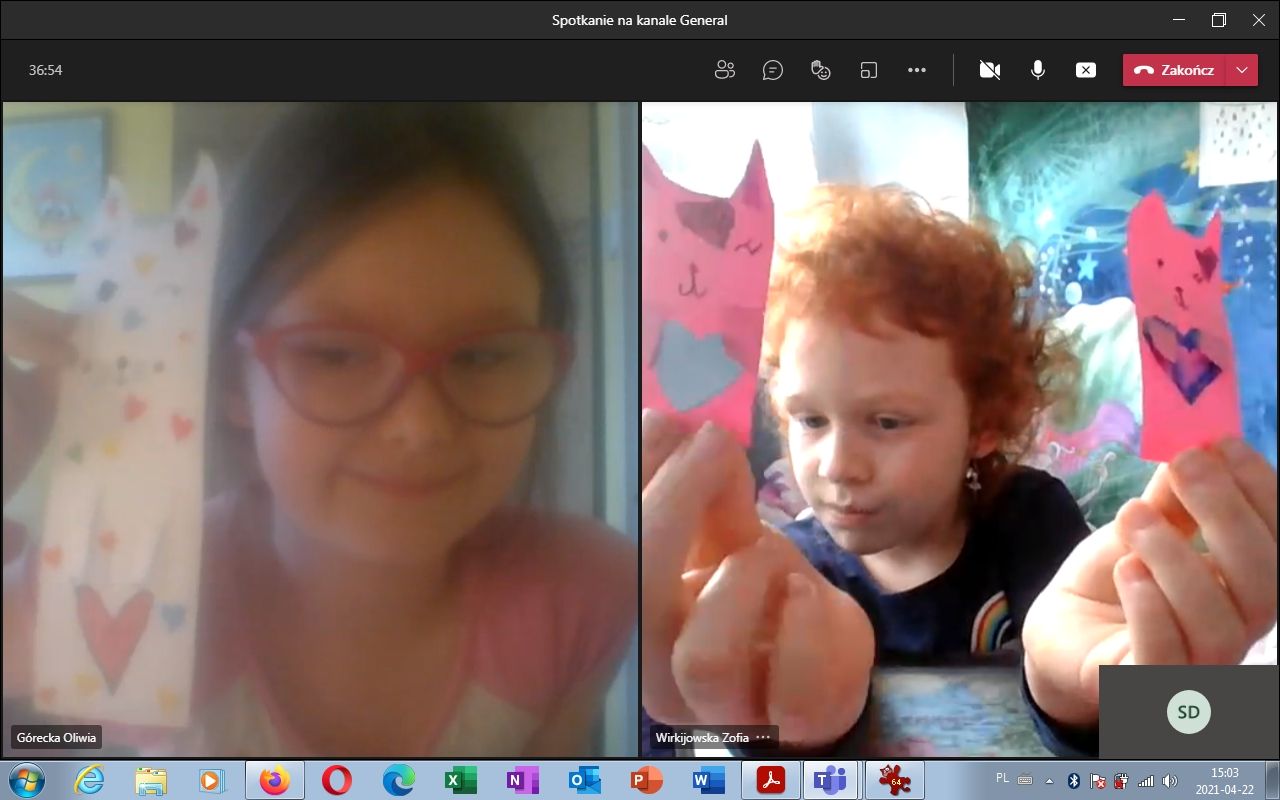1280x800 pixels.
Task: Open the raise hand and reactions menu
Action: coord(820,70)
